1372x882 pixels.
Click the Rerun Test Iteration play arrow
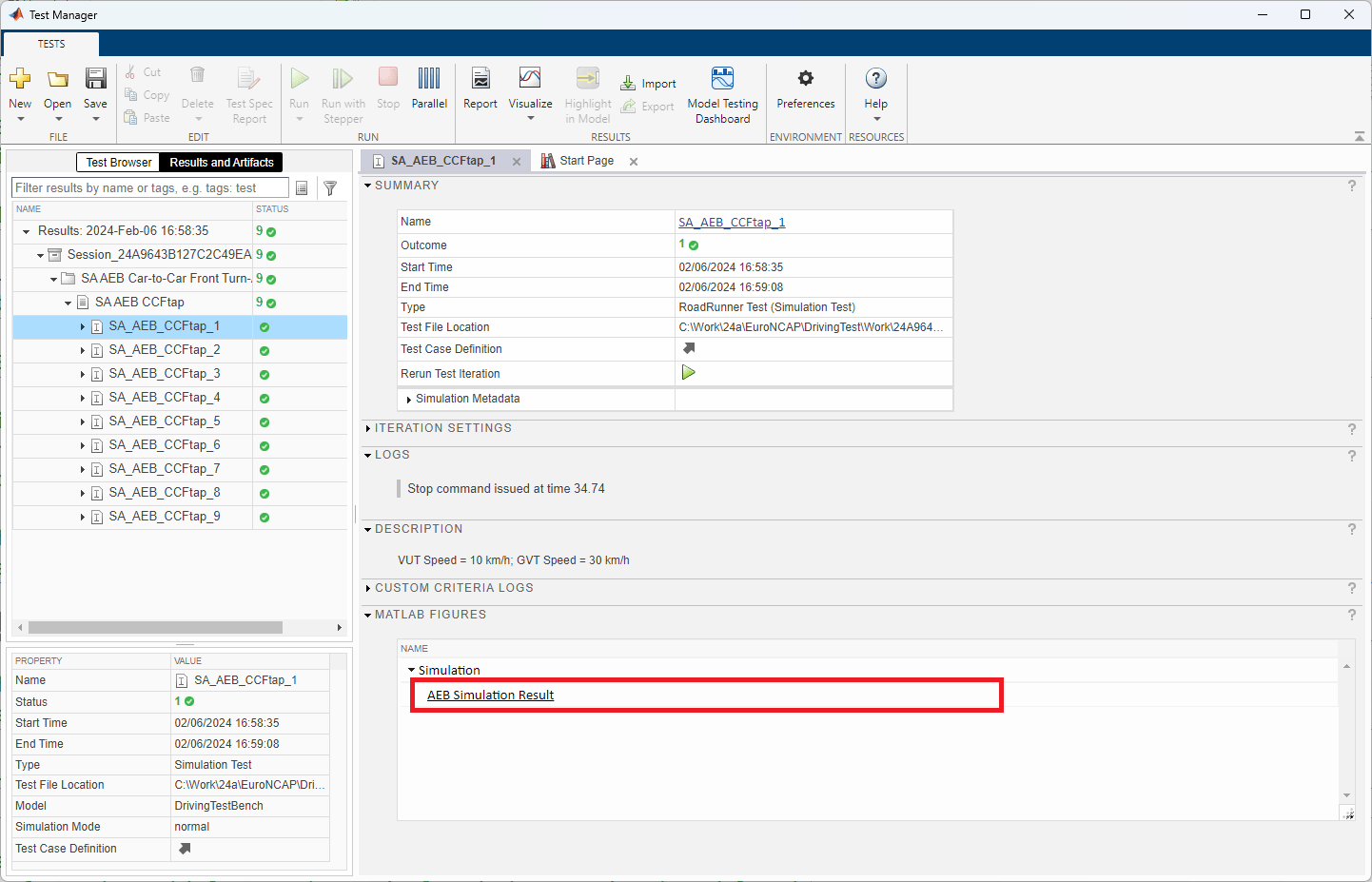(x=688, y=373)
